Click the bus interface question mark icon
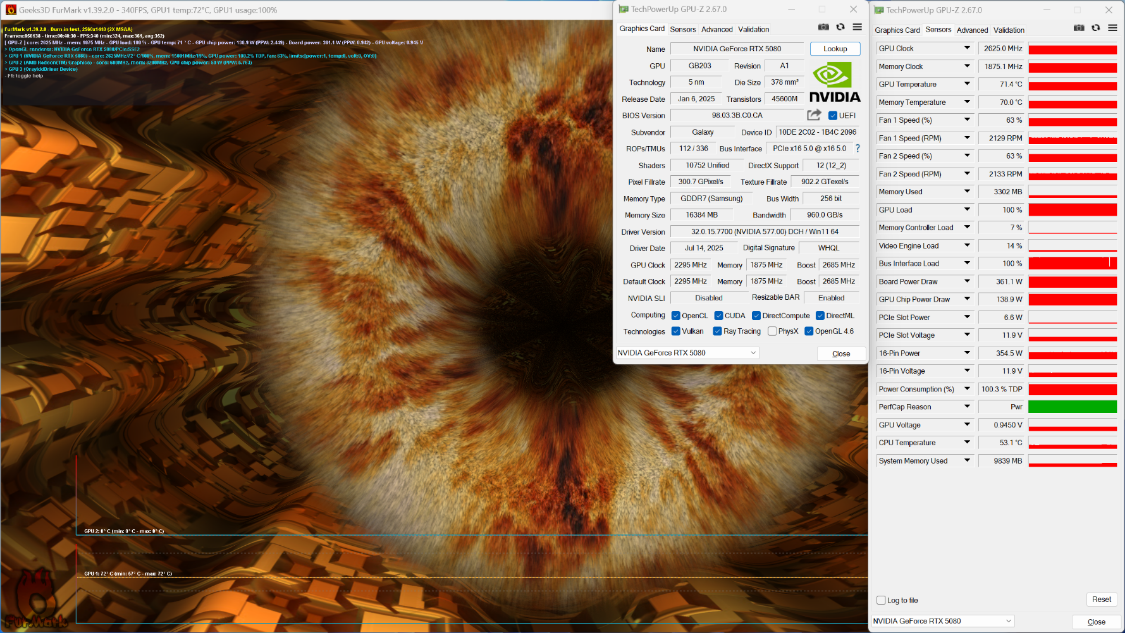Image resolution: width=1125 pixels, height=633 pixels. click(857, 149)
